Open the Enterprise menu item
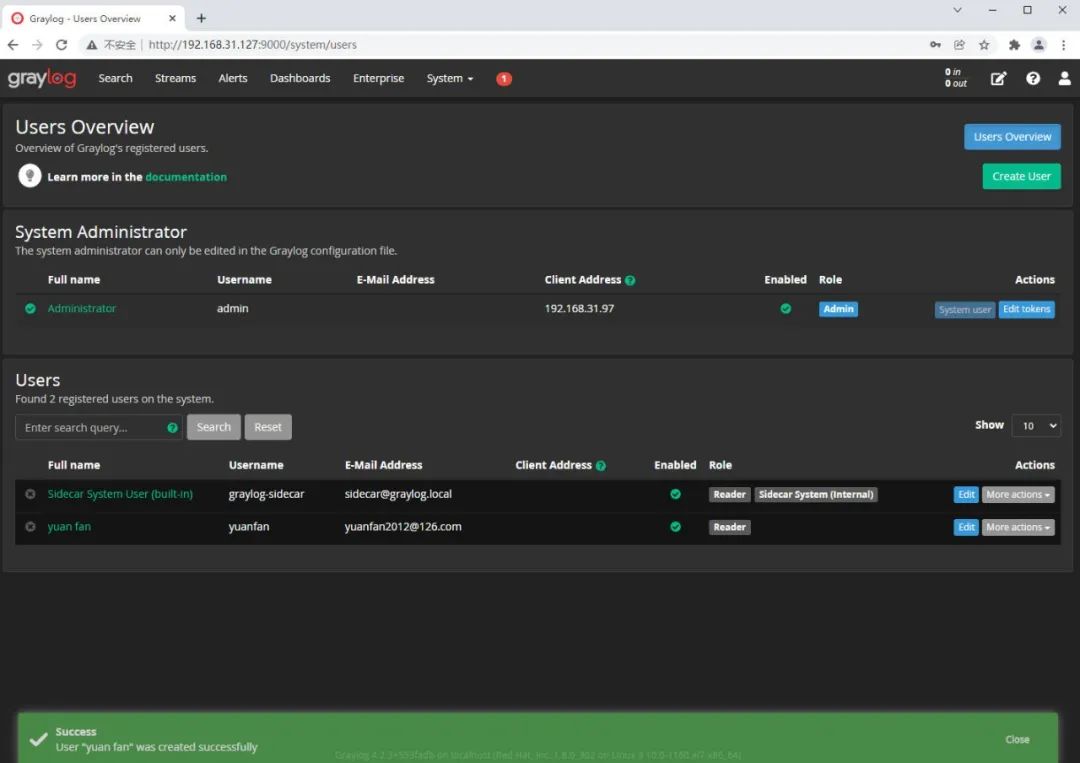The height and width of the screenshot is (763, 1080). [378, 79]
